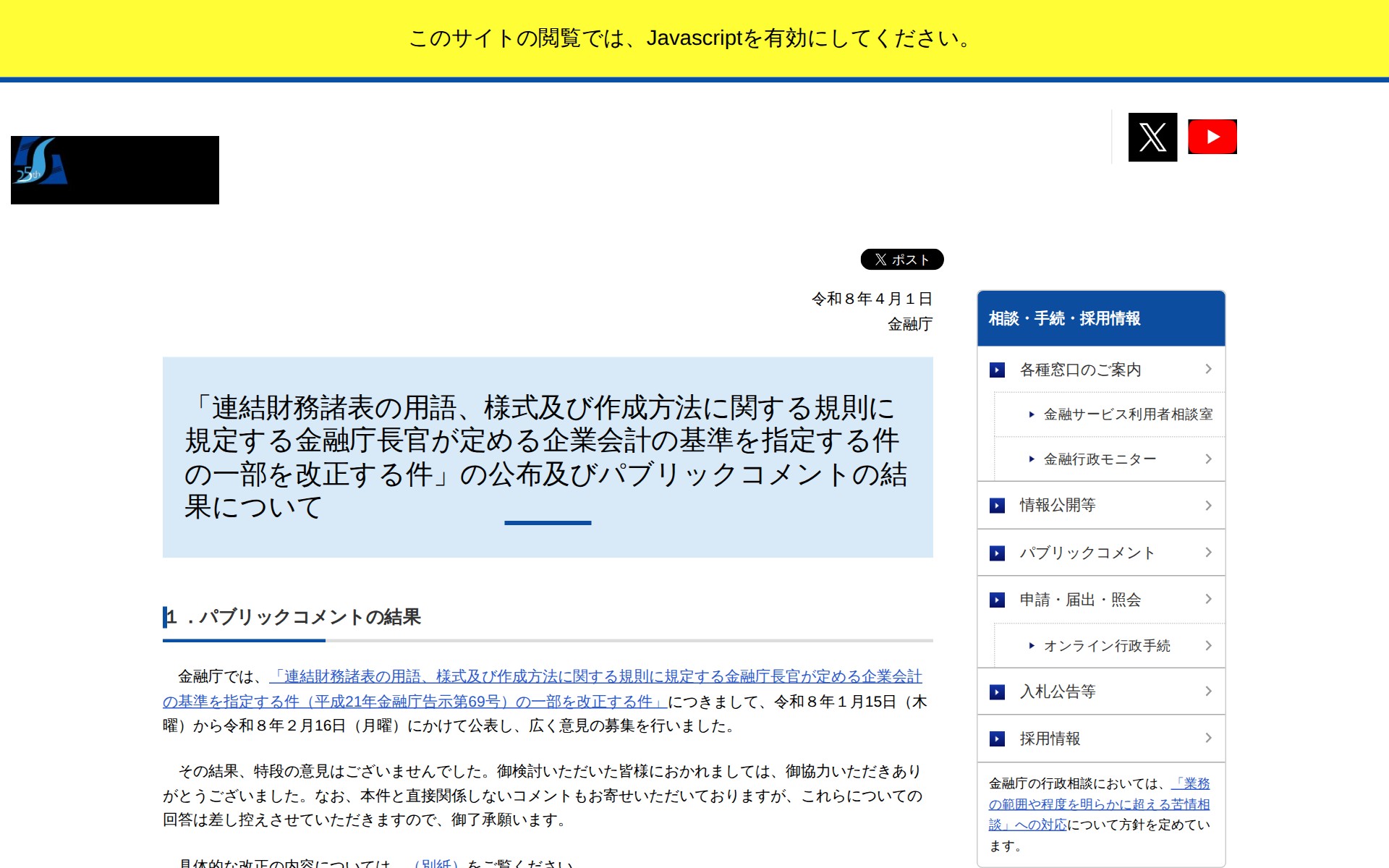Open 採用情報 sidebar menu item
The image size is (1389, 868).
(x=1050, y=739)
